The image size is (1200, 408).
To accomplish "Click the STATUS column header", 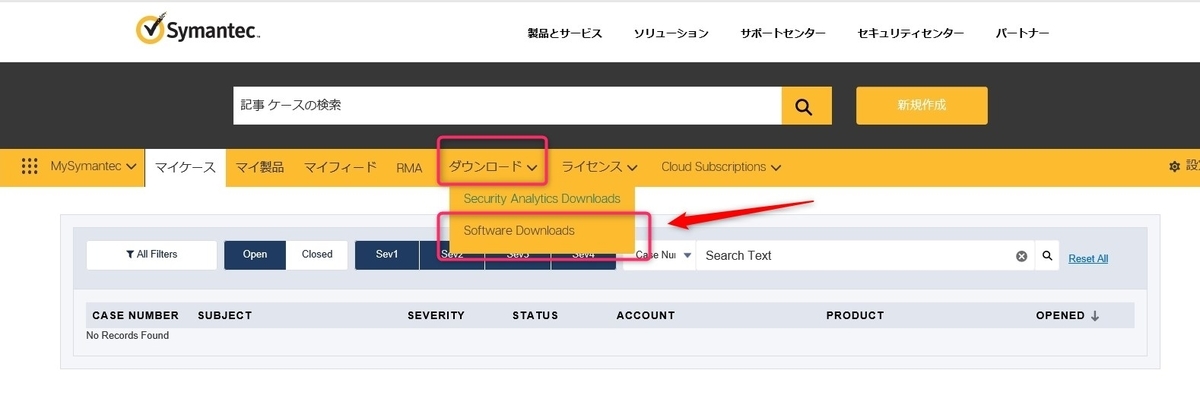I will point(535,315).
